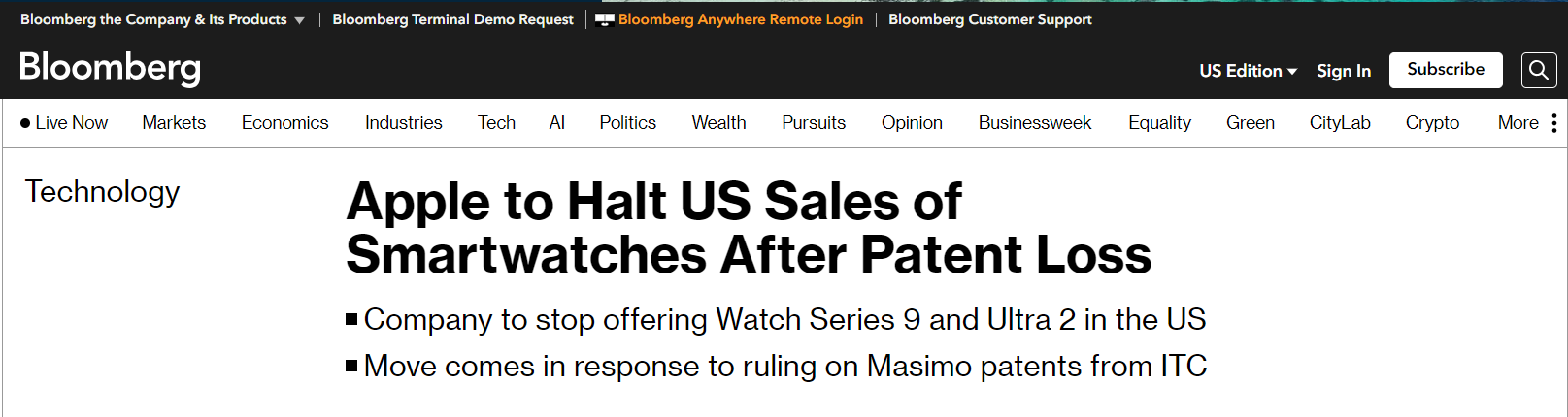Select the AI navigation item

tap(557, 123)
